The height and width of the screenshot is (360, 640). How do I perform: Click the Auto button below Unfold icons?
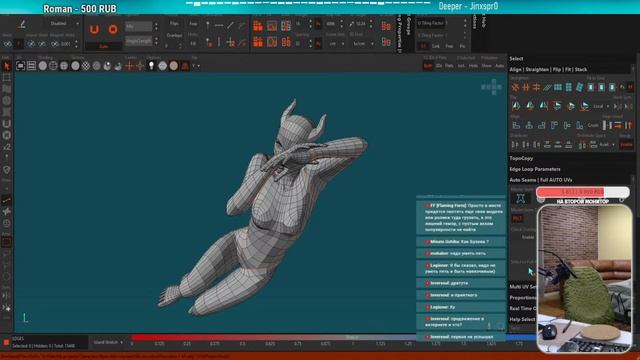(104, 46)
